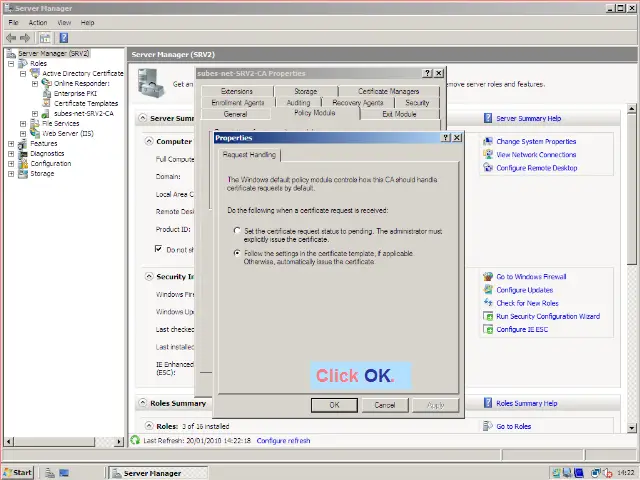Viewport: 640px width, 480px height.
Task: Open the Configure refresh link
Action: [283, 440]
